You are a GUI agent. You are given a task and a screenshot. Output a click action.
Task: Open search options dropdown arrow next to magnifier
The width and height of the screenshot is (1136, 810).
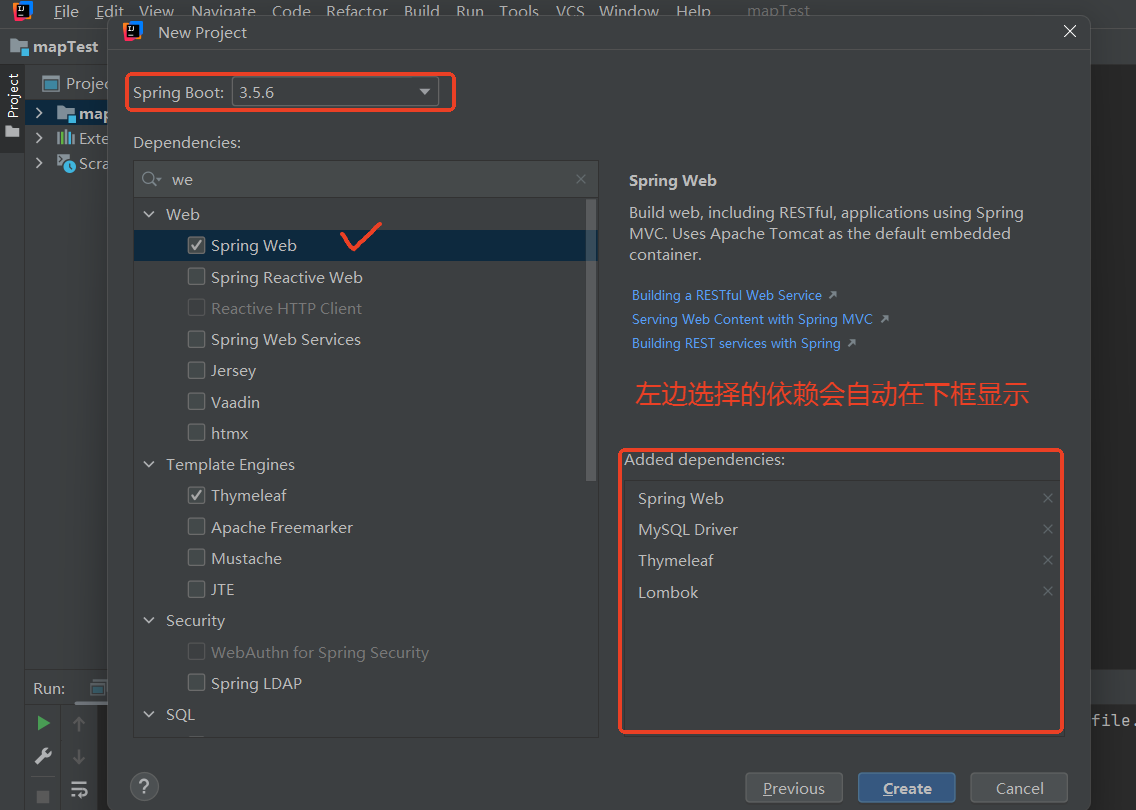coord(159,180)
